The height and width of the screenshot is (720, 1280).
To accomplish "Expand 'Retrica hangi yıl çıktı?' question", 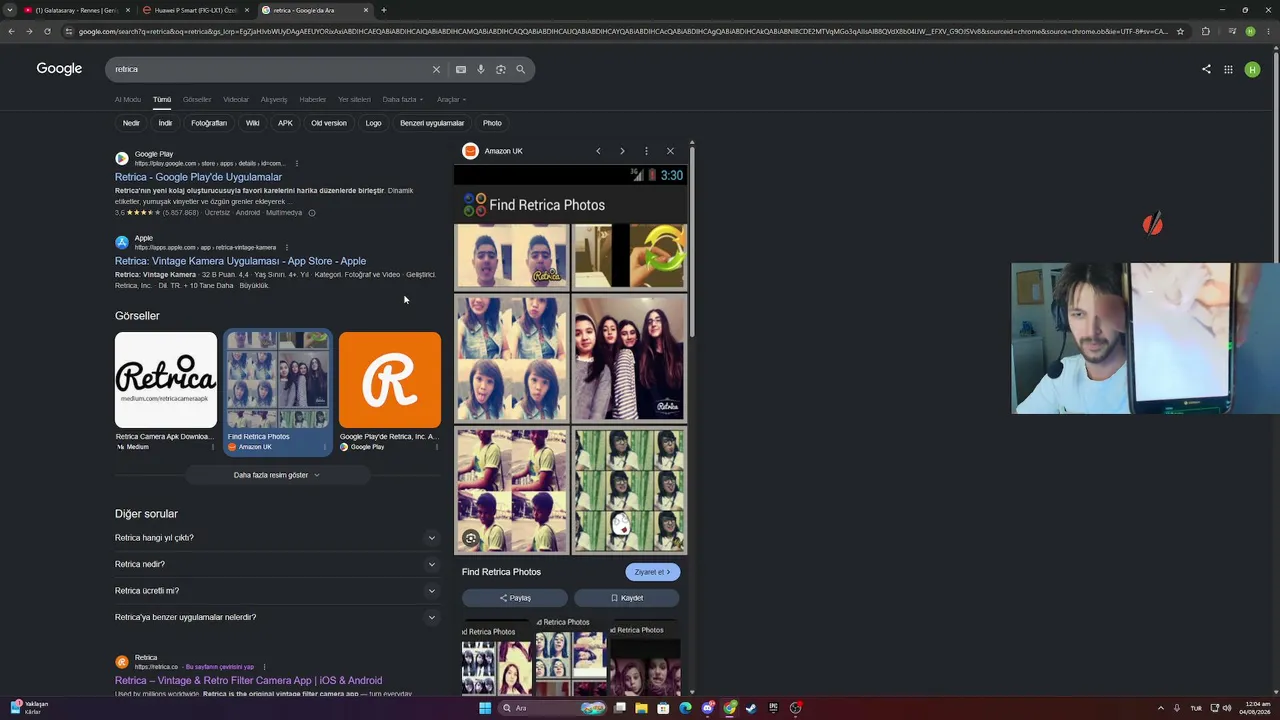I will click(x=276, y=538).
